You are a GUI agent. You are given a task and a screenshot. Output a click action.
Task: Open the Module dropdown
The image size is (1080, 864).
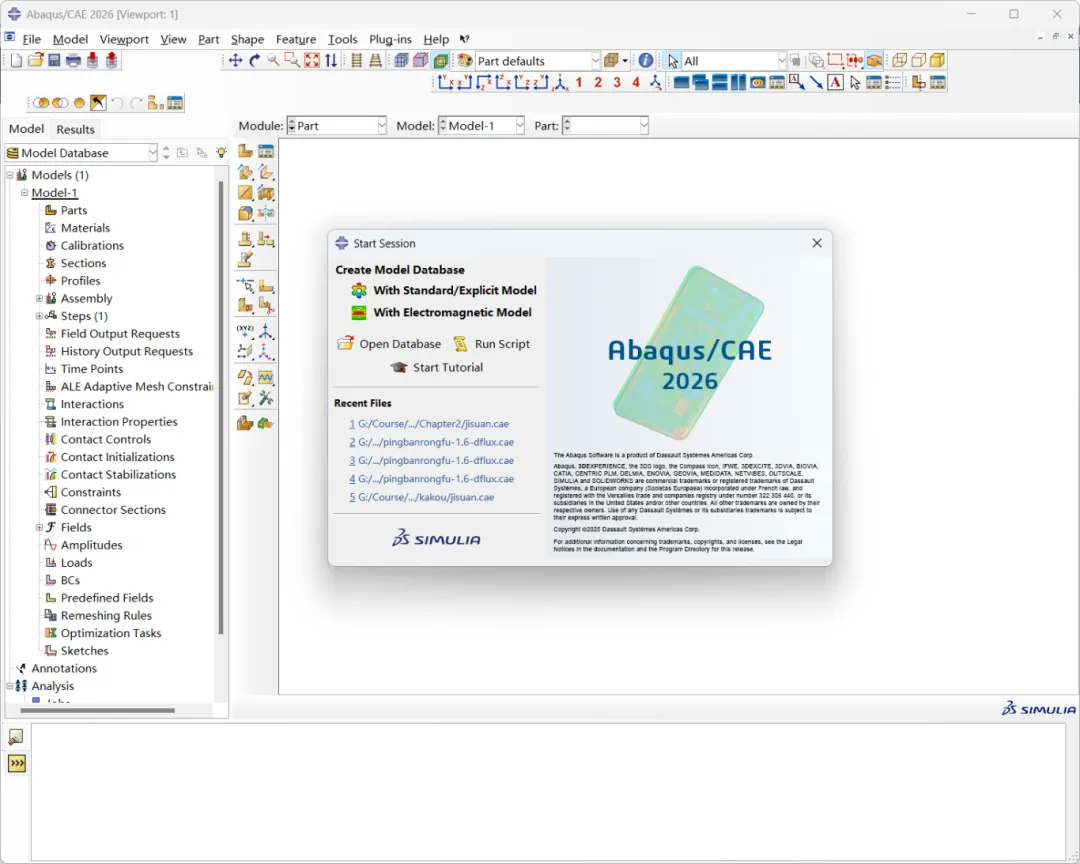pos(336,125)
